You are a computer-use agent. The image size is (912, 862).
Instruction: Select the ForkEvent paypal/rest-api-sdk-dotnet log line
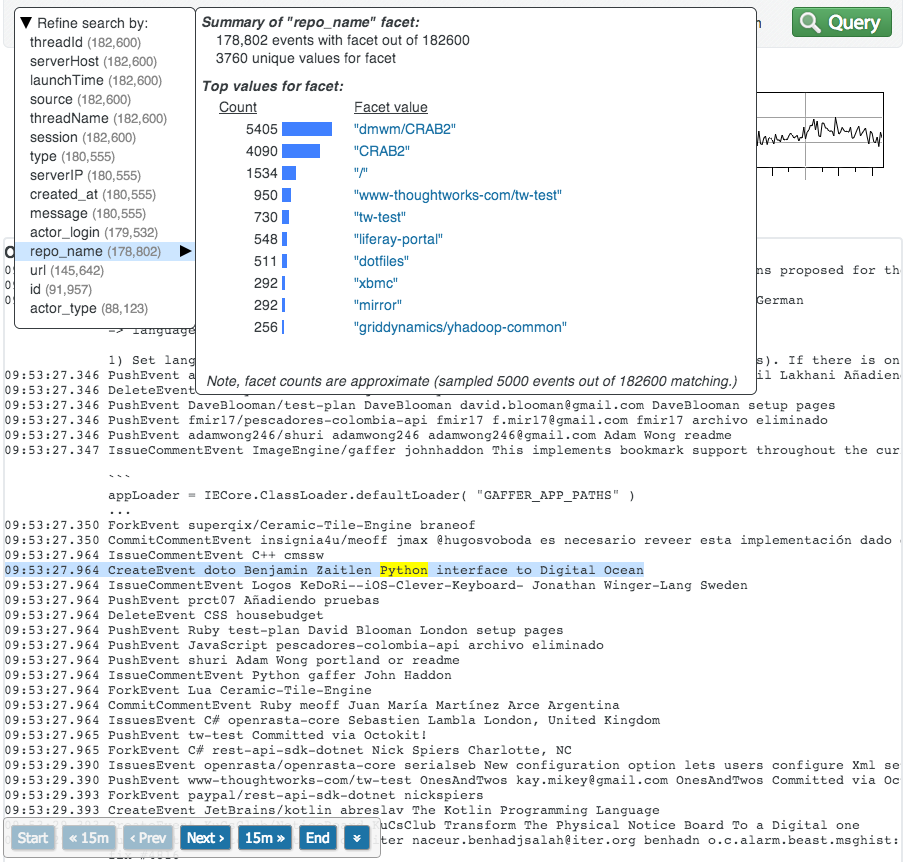tap(244, 796)
